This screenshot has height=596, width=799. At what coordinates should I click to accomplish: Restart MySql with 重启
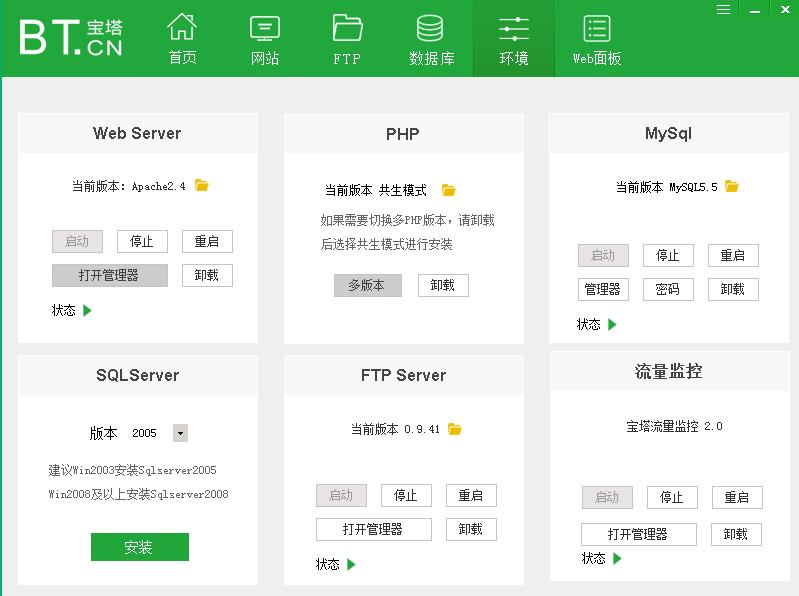(x=733, y=256)
